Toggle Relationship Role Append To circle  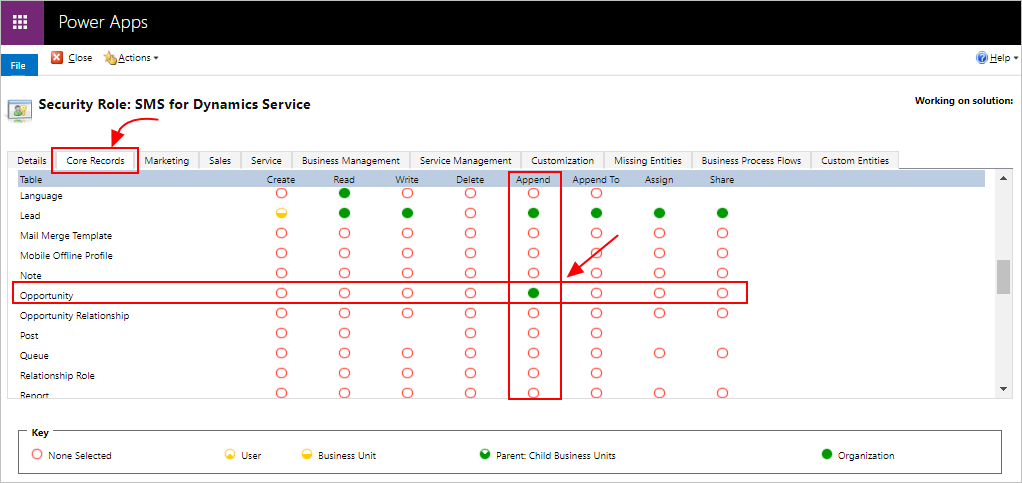tap(596, 373)
